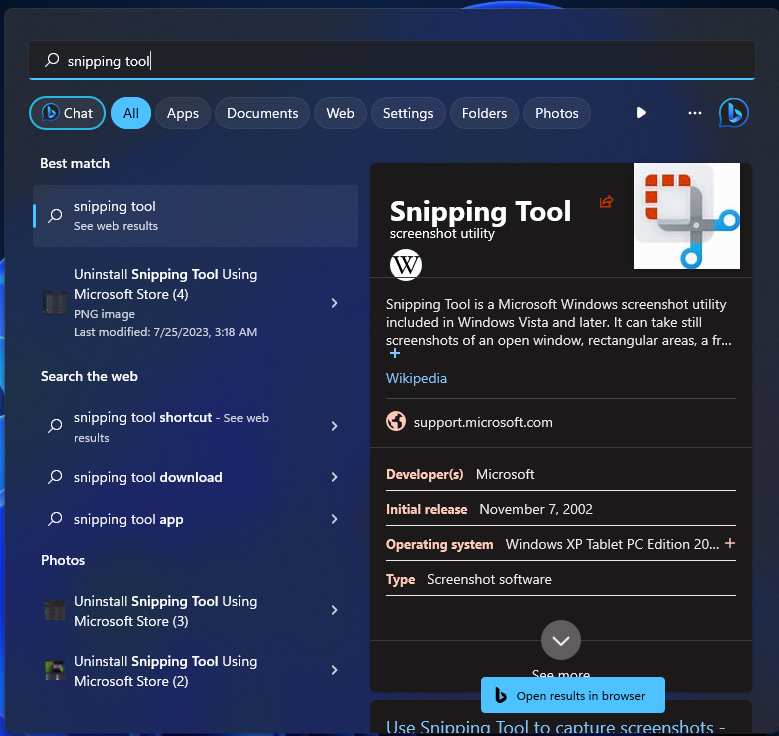Screen dimensions: 779x736
Task: Click the See more down-chevron button
Action: click(560, 640)
